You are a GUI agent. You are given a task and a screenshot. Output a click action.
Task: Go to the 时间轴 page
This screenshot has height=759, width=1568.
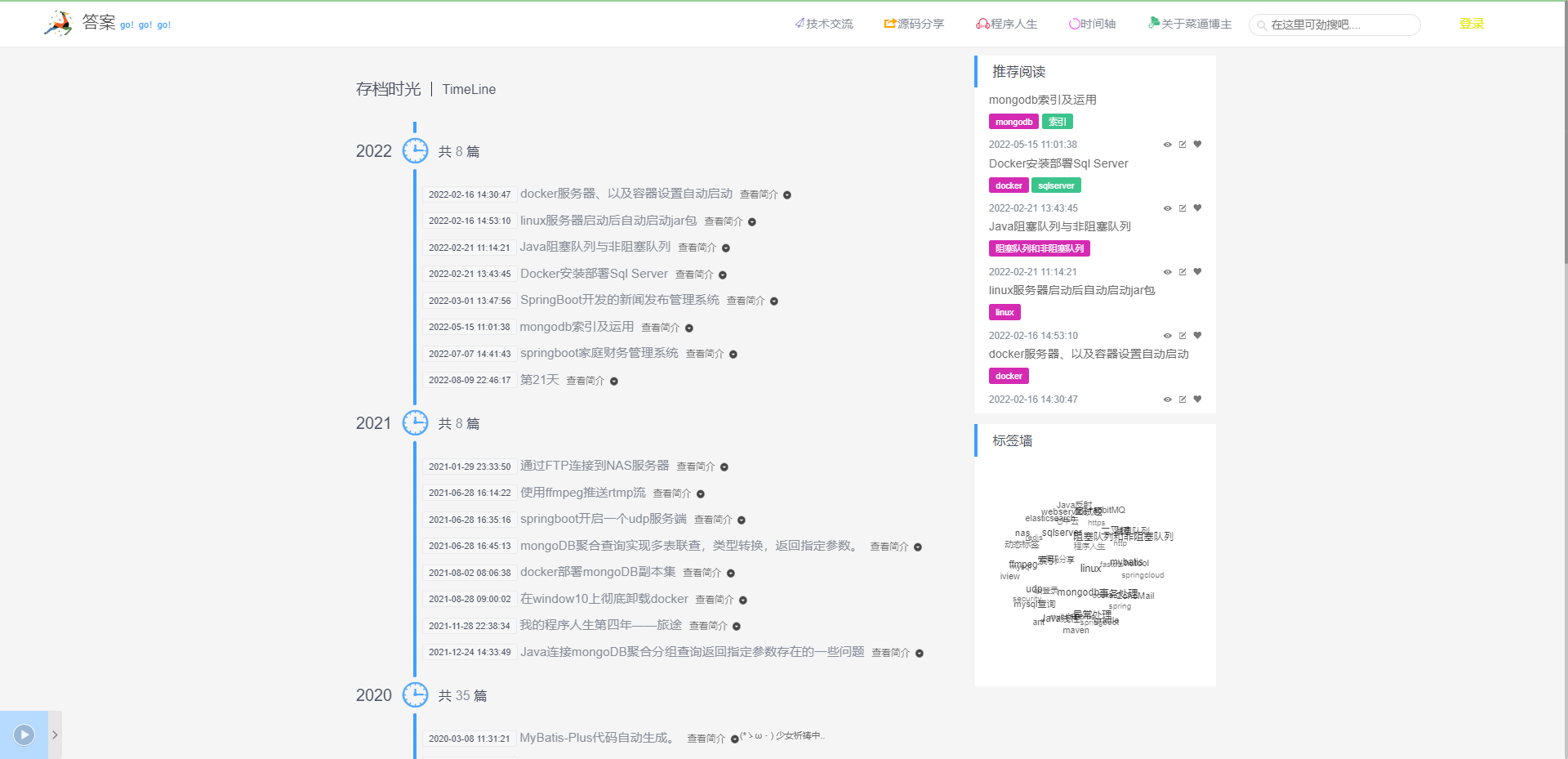pos(1093,24)
